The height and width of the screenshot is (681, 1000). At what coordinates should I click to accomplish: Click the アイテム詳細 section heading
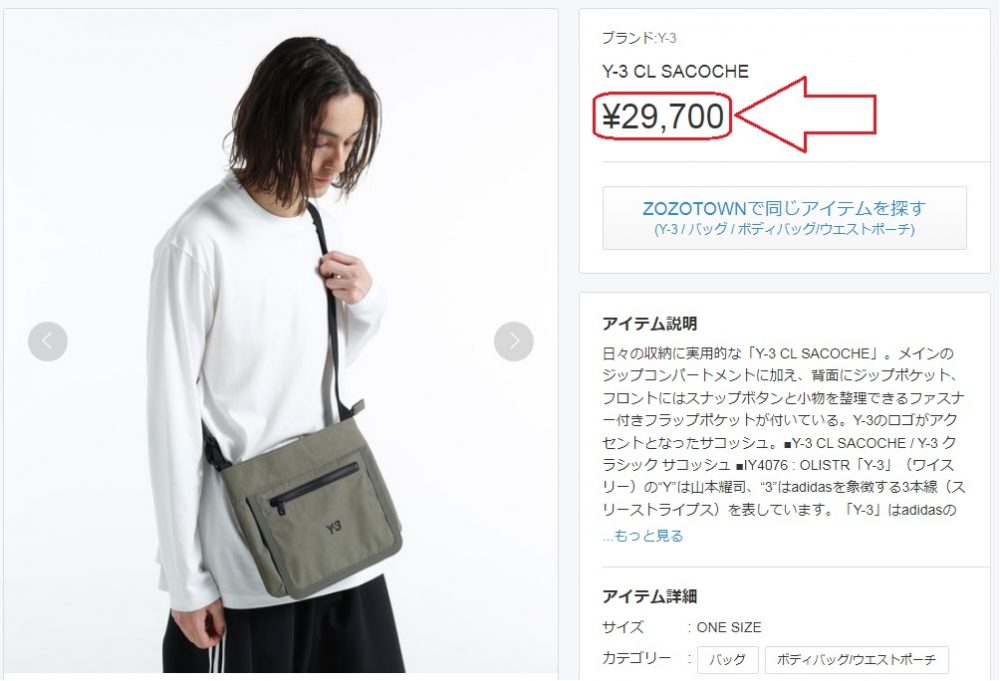pos(649,597)
